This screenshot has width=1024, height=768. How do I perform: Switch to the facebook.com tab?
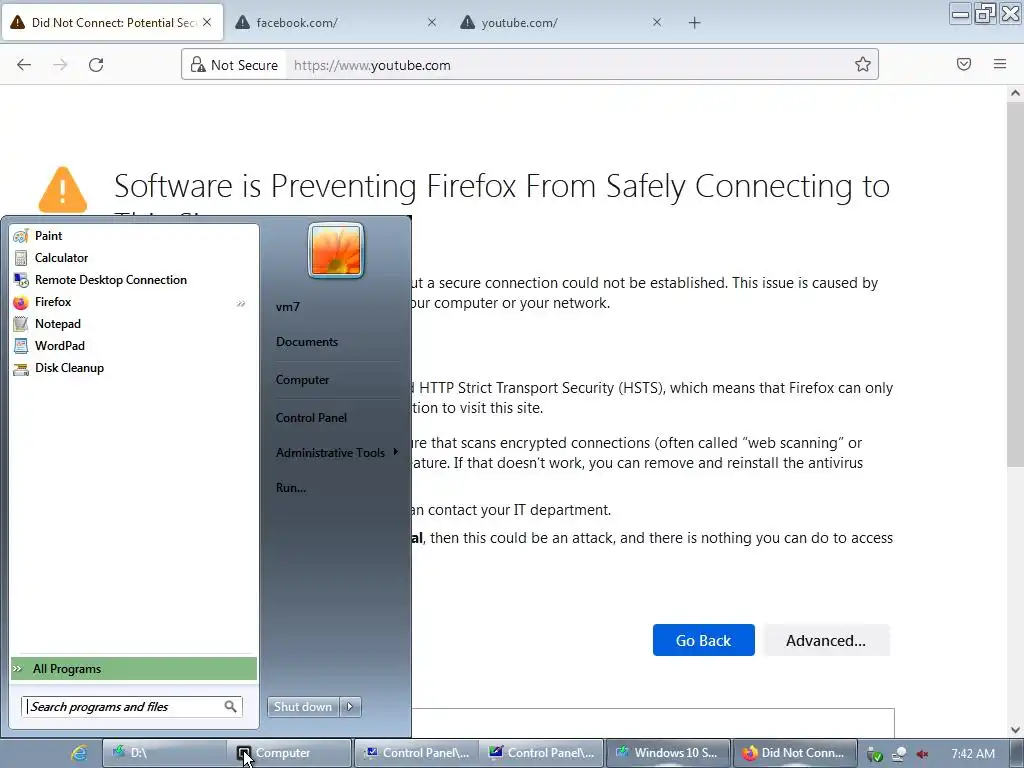click(336, 23)
